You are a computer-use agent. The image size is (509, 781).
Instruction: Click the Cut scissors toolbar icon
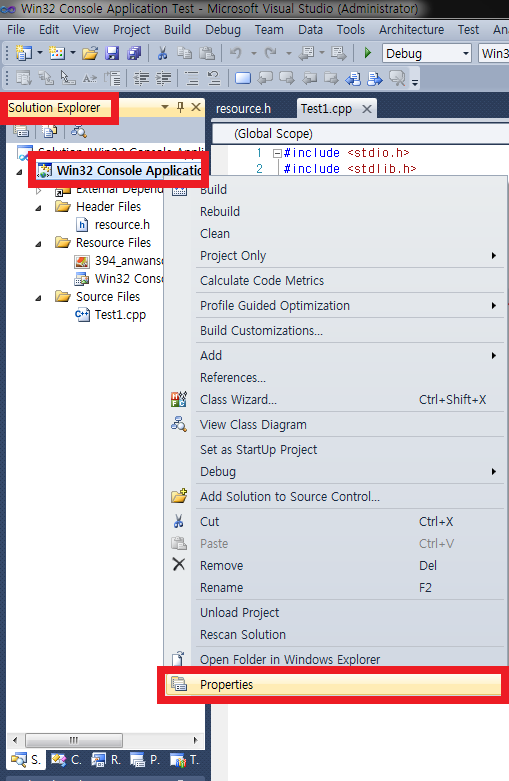click(x=162, y=53)
